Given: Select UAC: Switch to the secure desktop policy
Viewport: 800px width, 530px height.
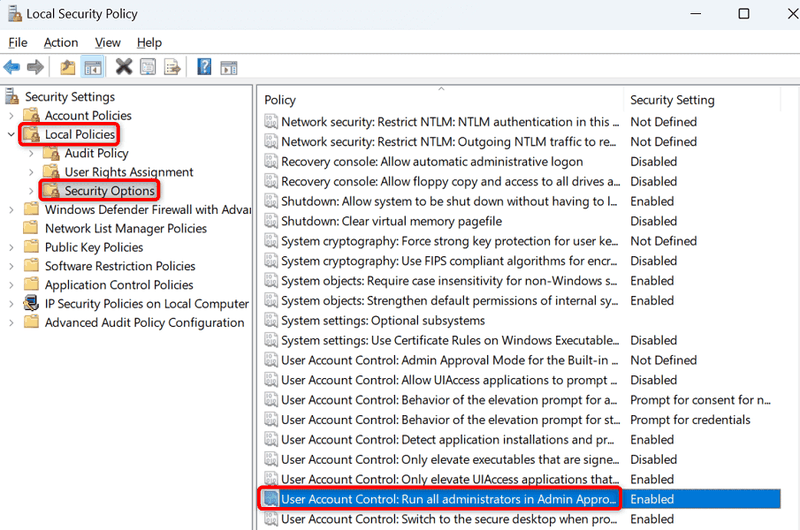Looking at the screenshot, I should [449, 519].
